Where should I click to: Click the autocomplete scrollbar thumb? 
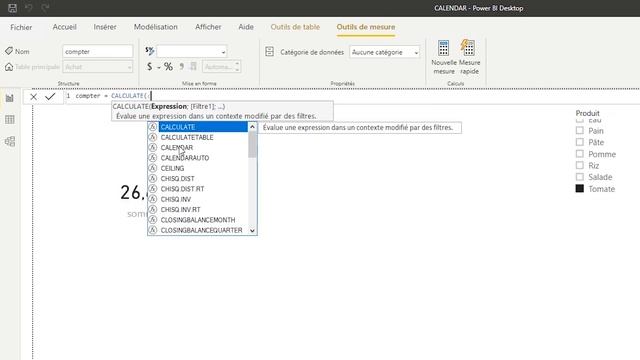coord(252,144)
